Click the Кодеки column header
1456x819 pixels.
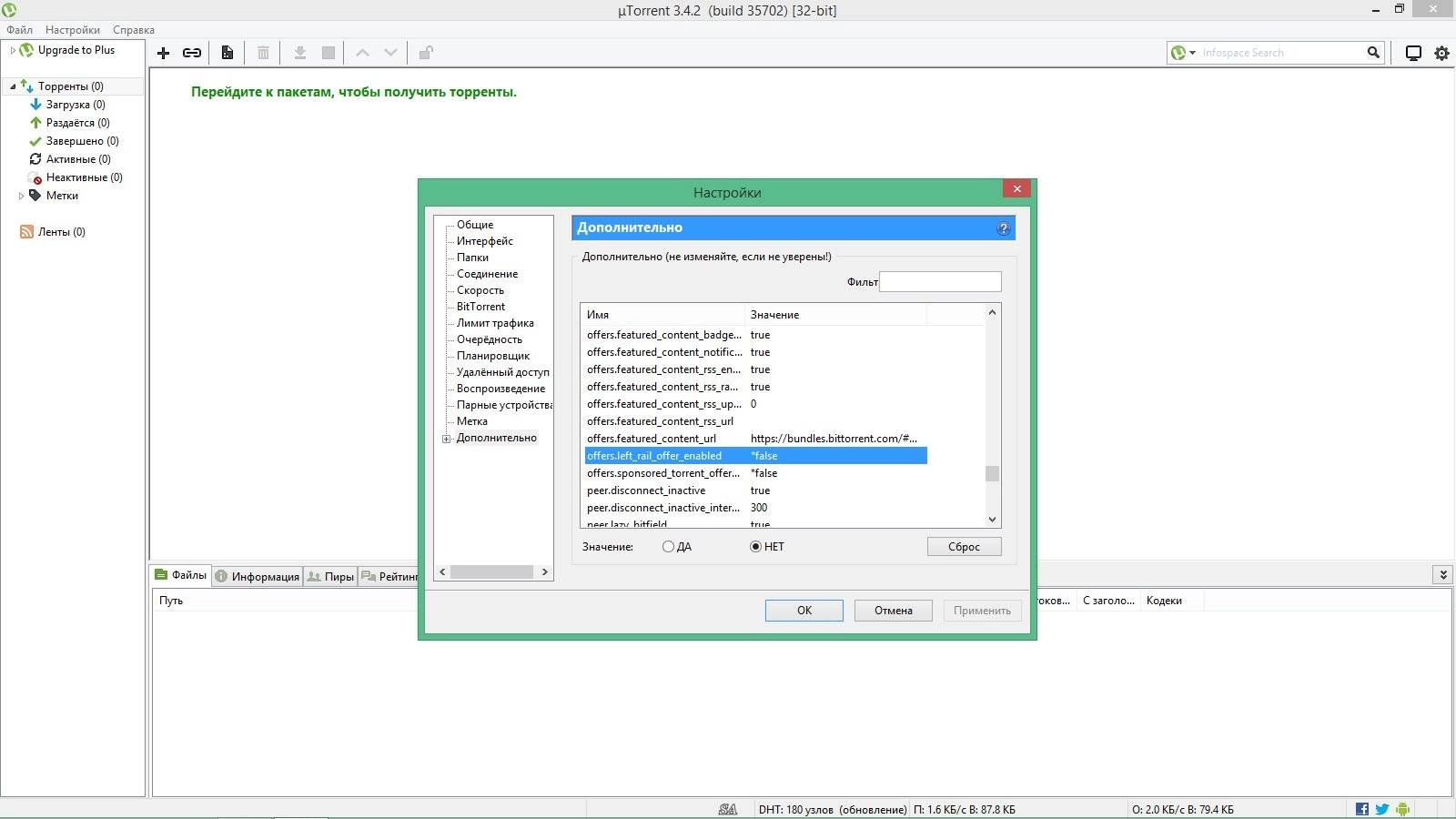click(1172, 601)
